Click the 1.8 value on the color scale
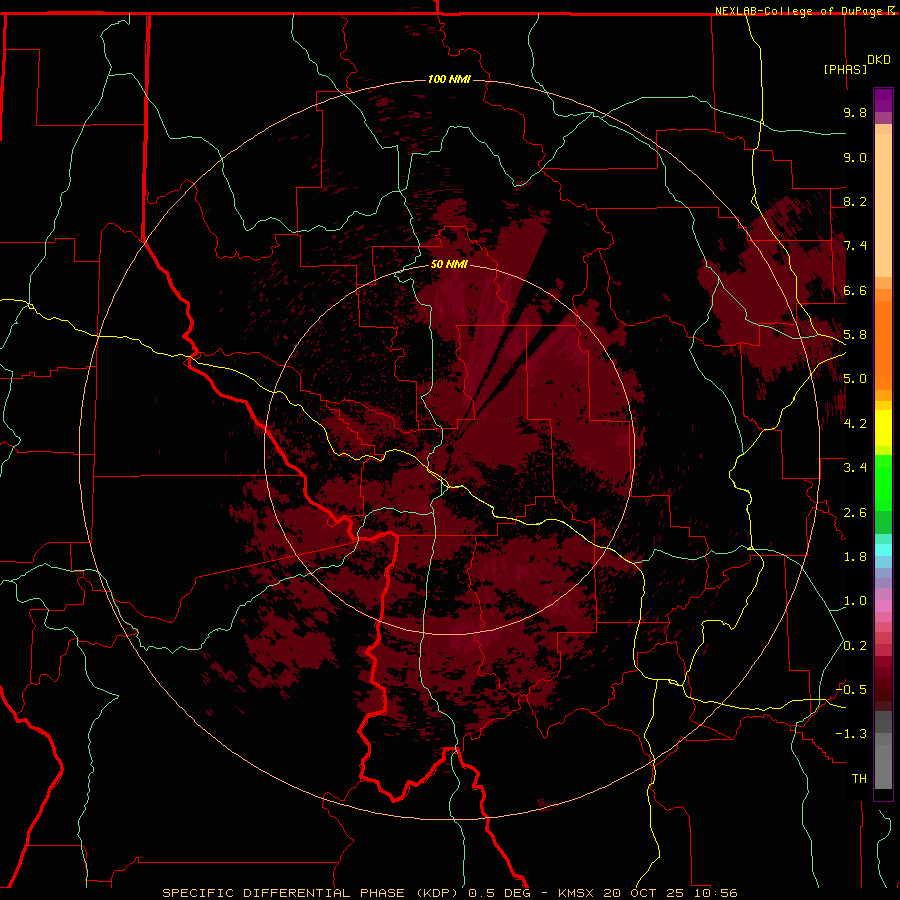The height and width of the screenshot is (900, 900). tap(855, 557)
